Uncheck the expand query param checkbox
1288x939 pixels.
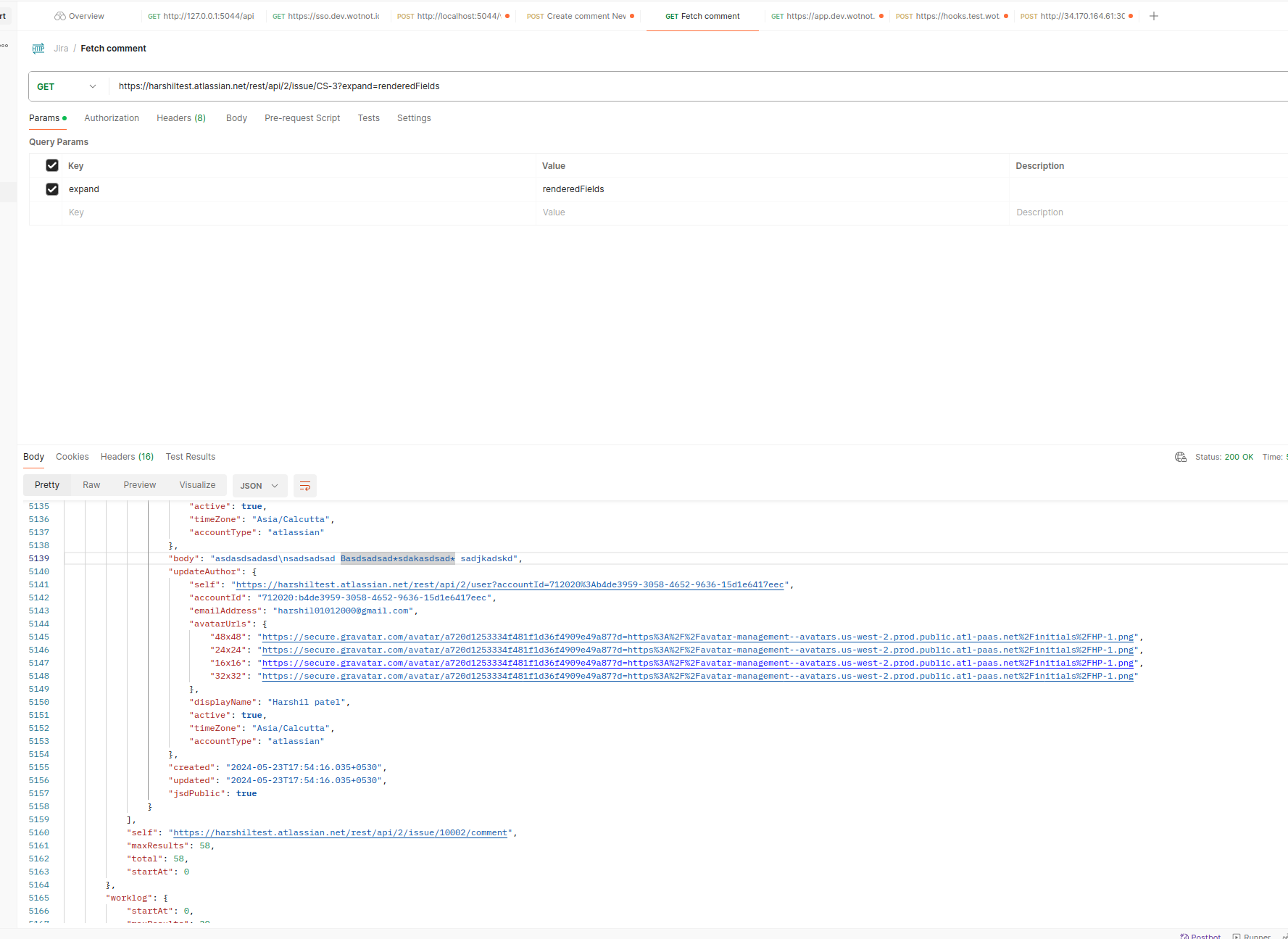tap(52, 189)
